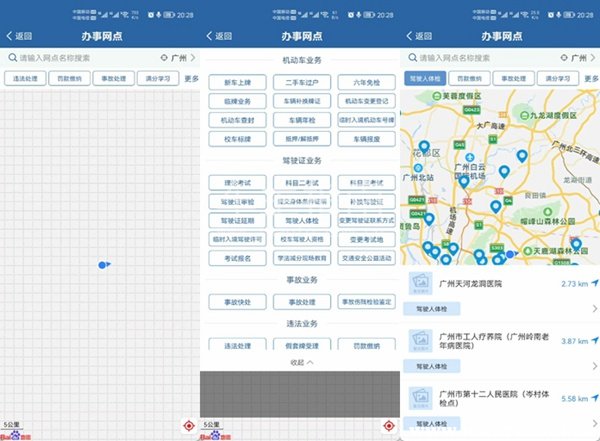Tap blue location dot on blank grid map
Viewport: 600px width, 441px height.
point(101,265)
